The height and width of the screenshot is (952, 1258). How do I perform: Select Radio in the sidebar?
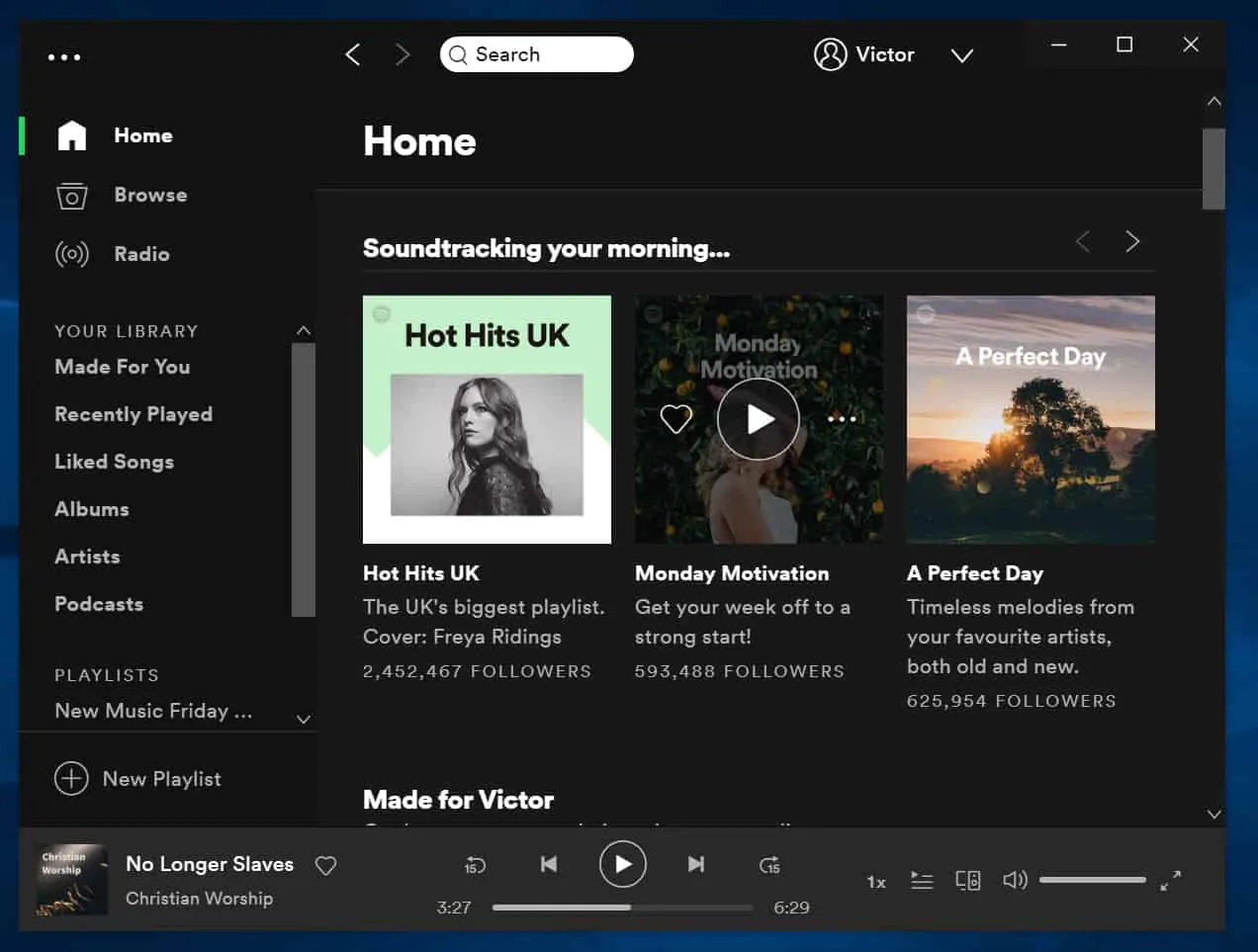[141, 254]
